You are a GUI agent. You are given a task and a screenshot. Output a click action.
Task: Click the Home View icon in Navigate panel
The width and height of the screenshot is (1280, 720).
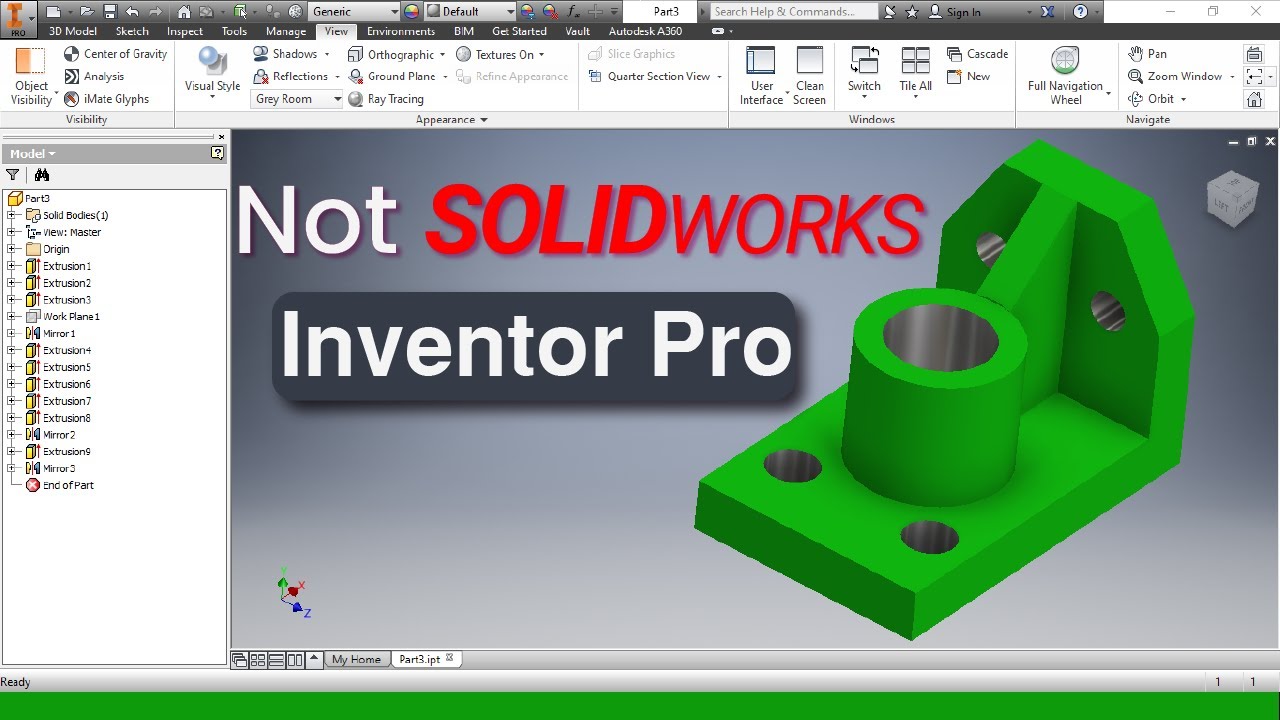tap(1254, 99)
